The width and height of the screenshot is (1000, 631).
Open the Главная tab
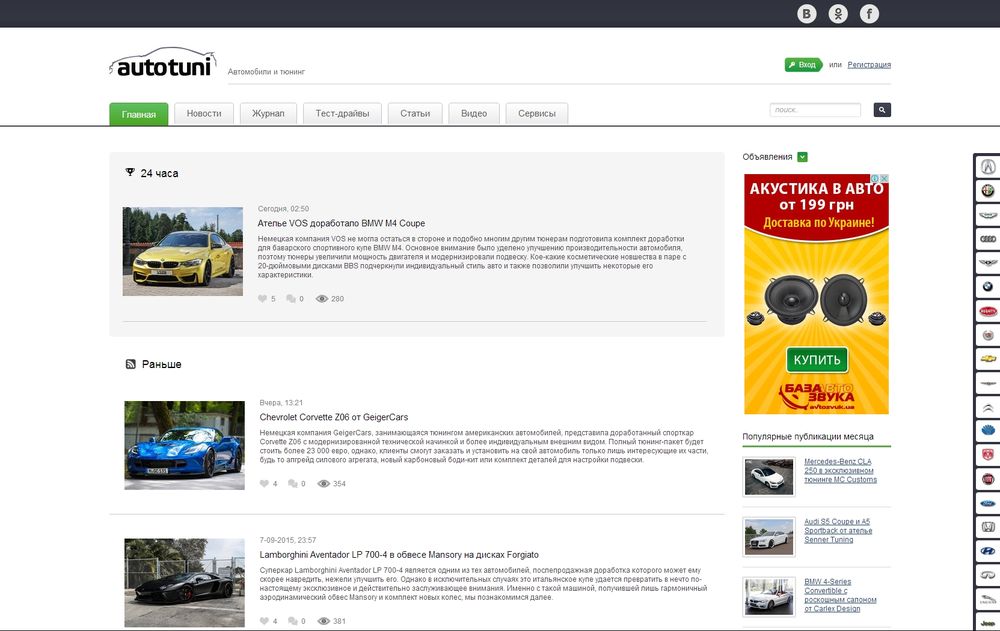138,114
